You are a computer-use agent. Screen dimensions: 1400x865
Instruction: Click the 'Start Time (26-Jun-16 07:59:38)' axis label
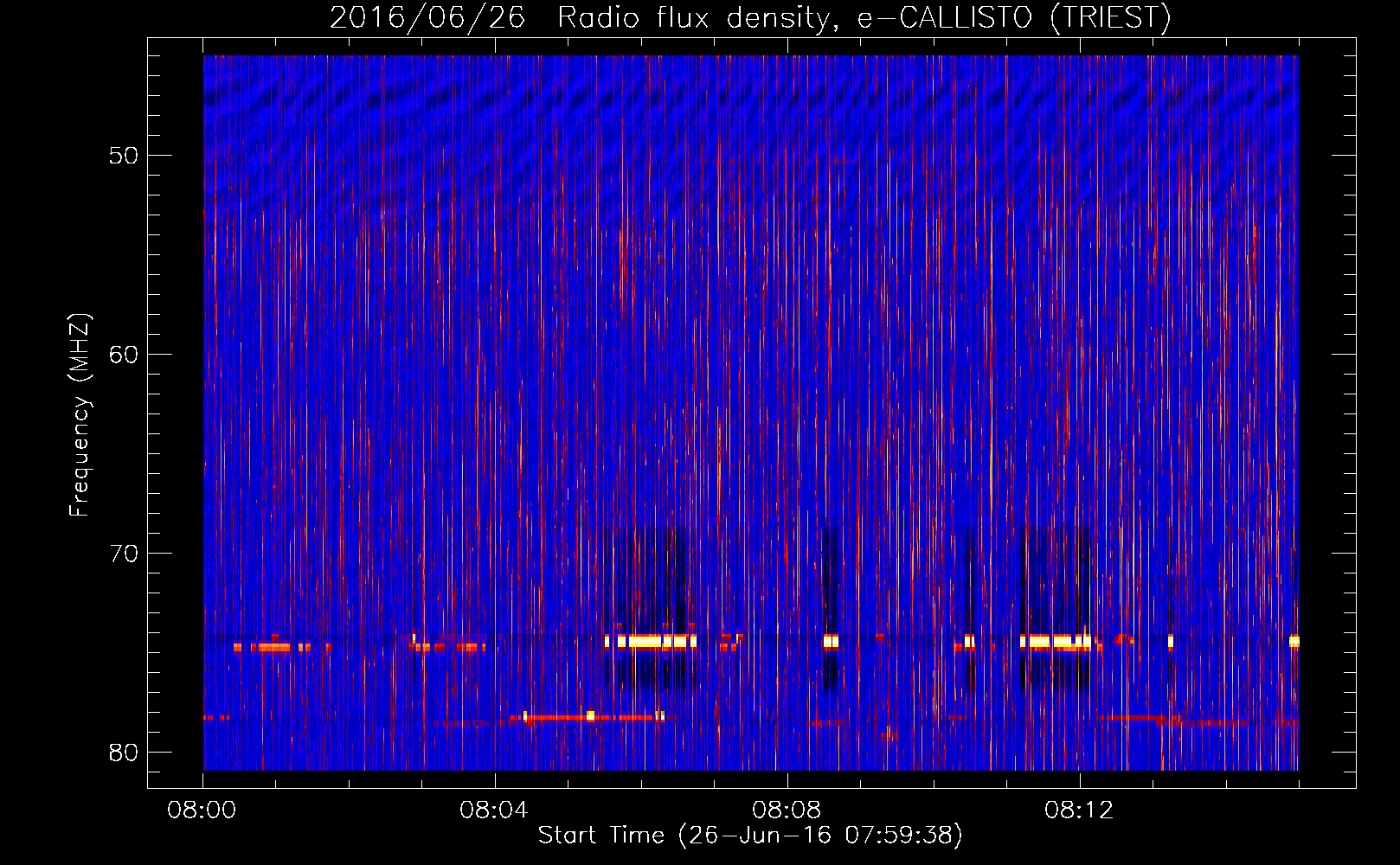tap(750, 836)
